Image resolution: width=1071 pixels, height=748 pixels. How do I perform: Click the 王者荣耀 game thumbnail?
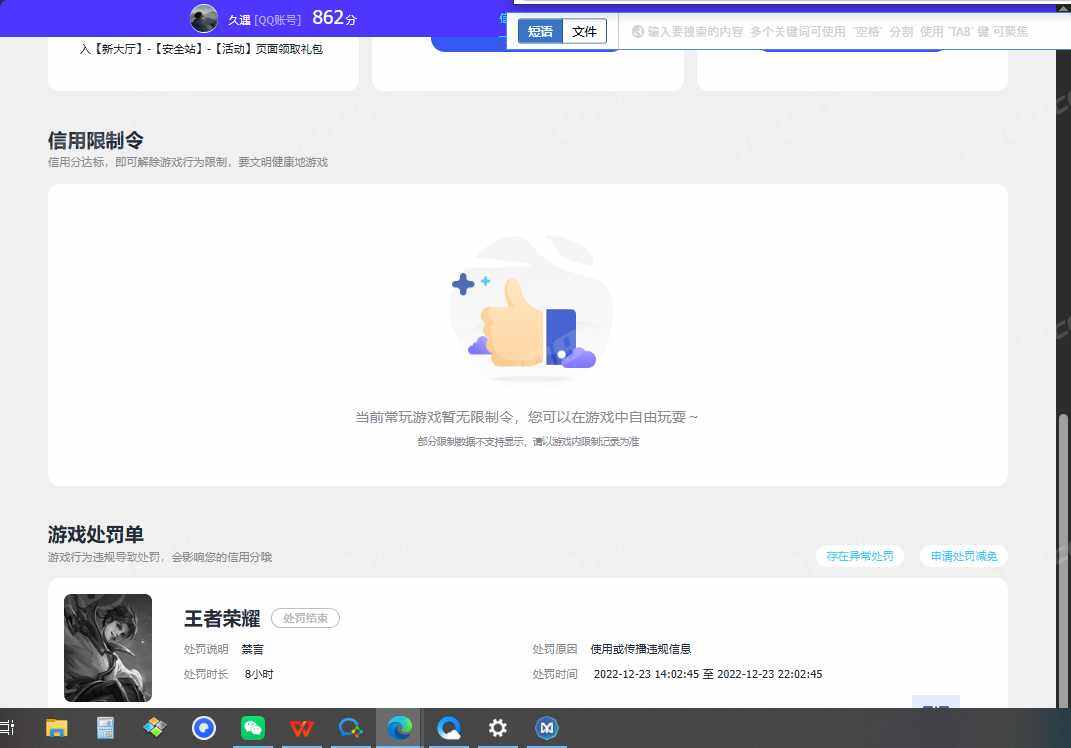coord(108,648)
